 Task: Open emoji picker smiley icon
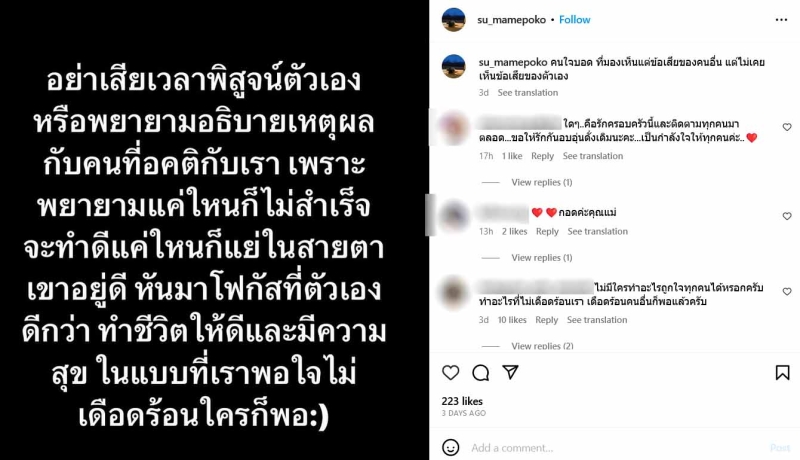(450, 448)
